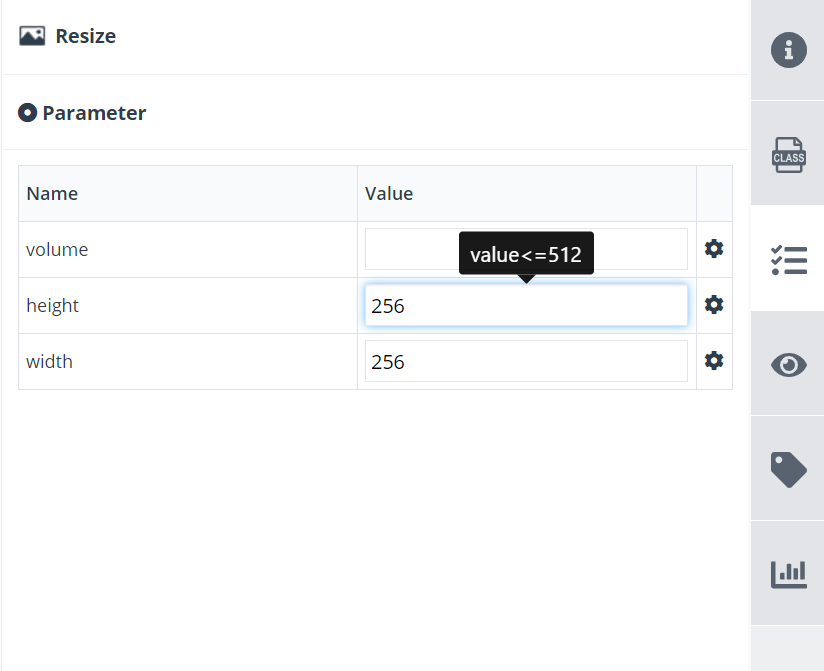Click the gear icon for volume
This screenshot has width=824, height=671.
(714, 249)
